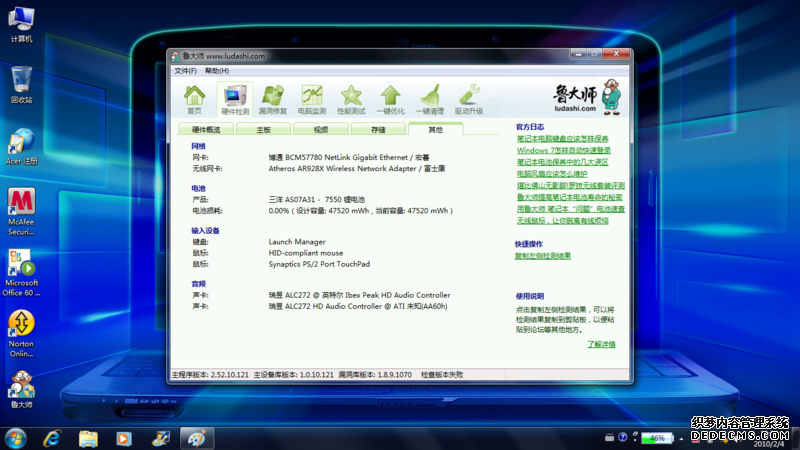This screenshot has width=800, height=450.
Task: Open the 电脑监测 monitoring icon
Action: click(312, 99)
